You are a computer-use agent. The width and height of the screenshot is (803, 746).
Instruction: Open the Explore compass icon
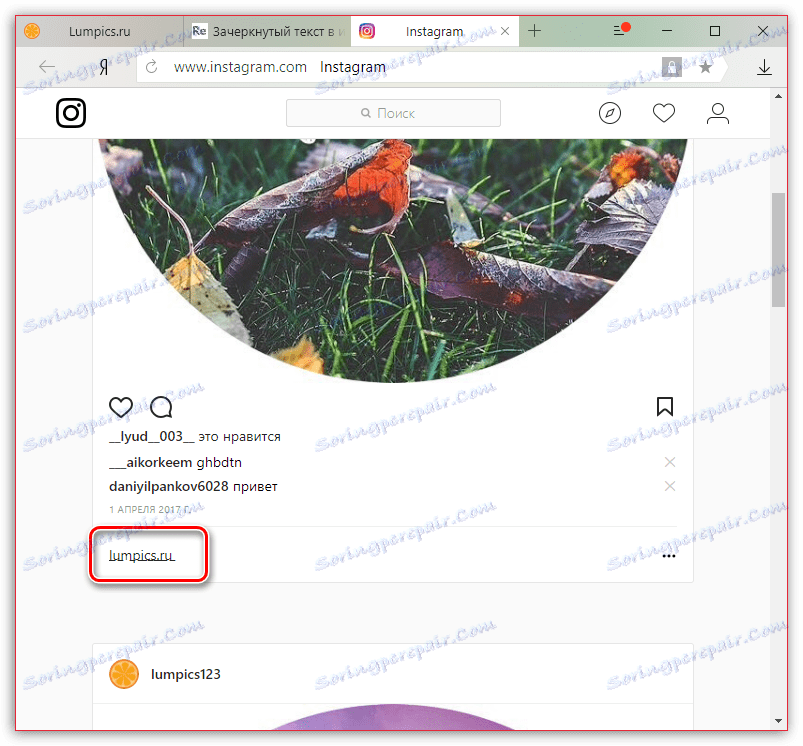(609, 113)
